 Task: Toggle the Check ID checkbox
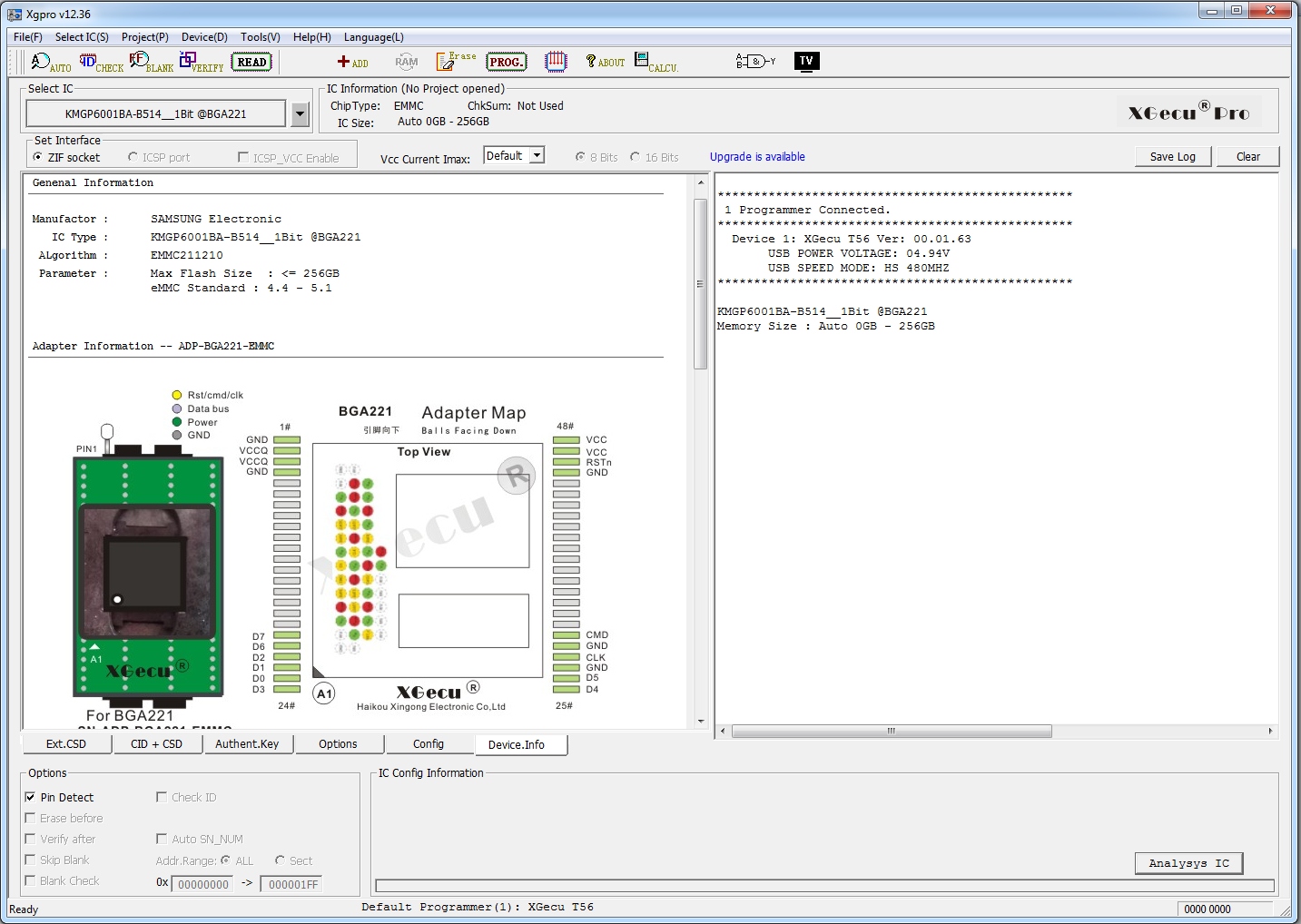coord(162,797)
